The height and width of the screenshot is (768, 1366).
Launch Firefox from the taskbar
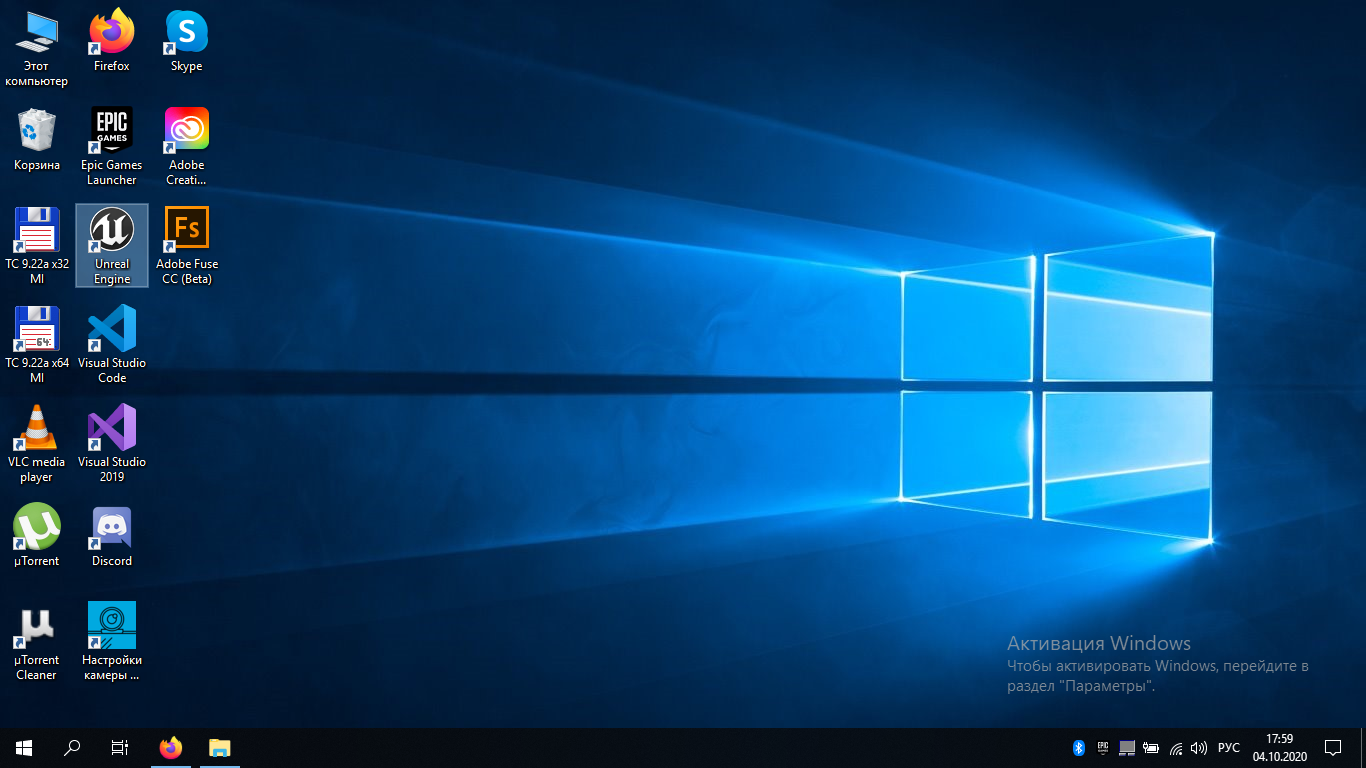pyautogui.click(x=171, y=748)
